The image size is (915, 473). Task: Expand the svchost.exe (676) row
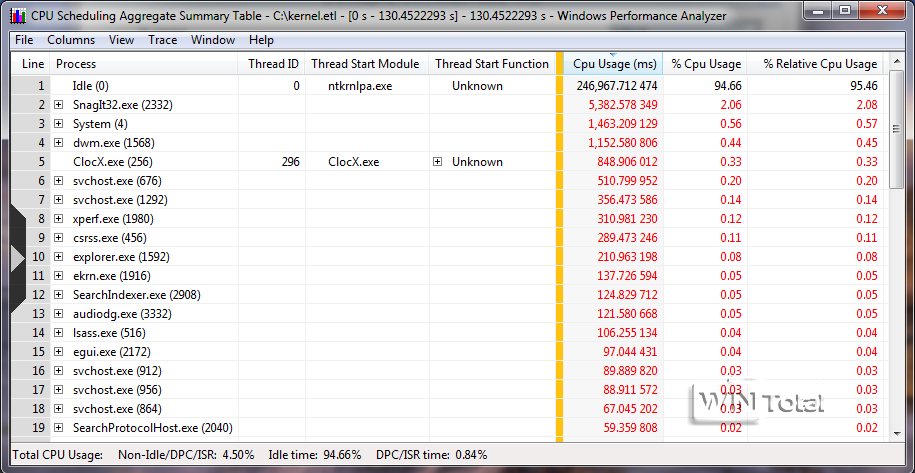pyautogui.click(x=58, y=181)
